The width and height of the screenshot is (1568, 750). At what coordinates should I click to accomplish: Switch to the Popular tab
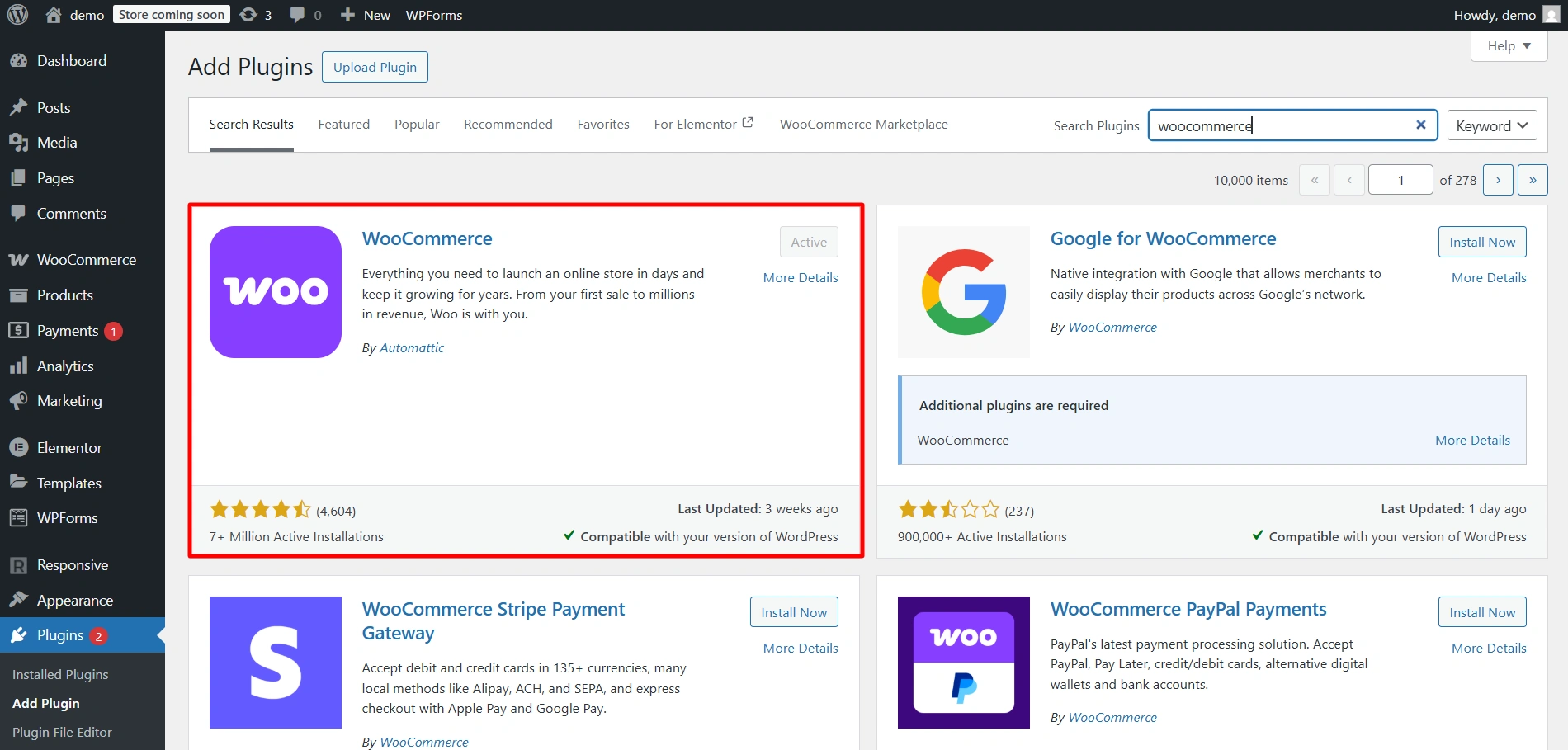coord(417,125)
